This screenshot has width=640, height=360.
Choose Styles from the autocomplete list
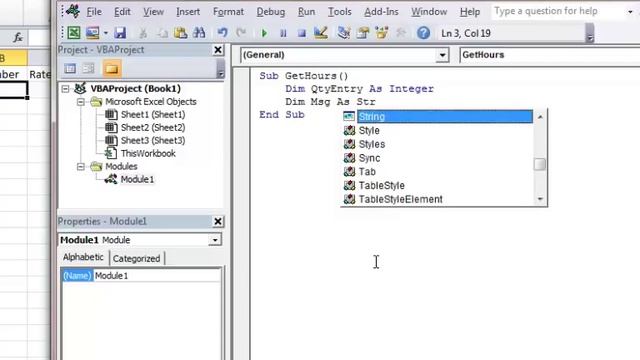(371, 144)
